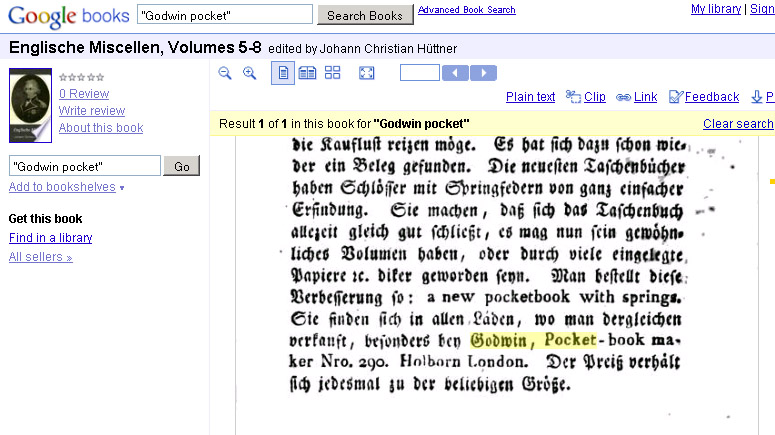This screenshot has height=435, width=775.
Task: Focus the in-book search field
Action: click(x=85, y=166)
